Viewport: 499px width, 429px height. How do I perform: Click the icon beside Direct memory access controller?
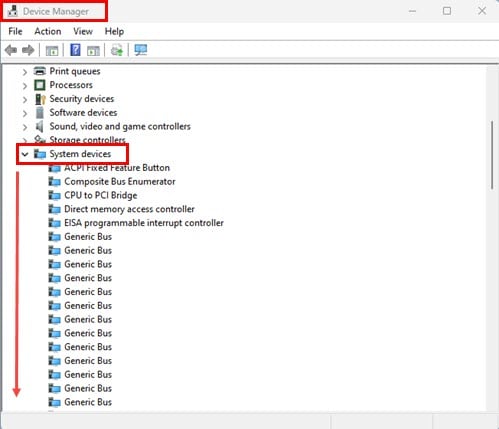(x=54, y=209)
